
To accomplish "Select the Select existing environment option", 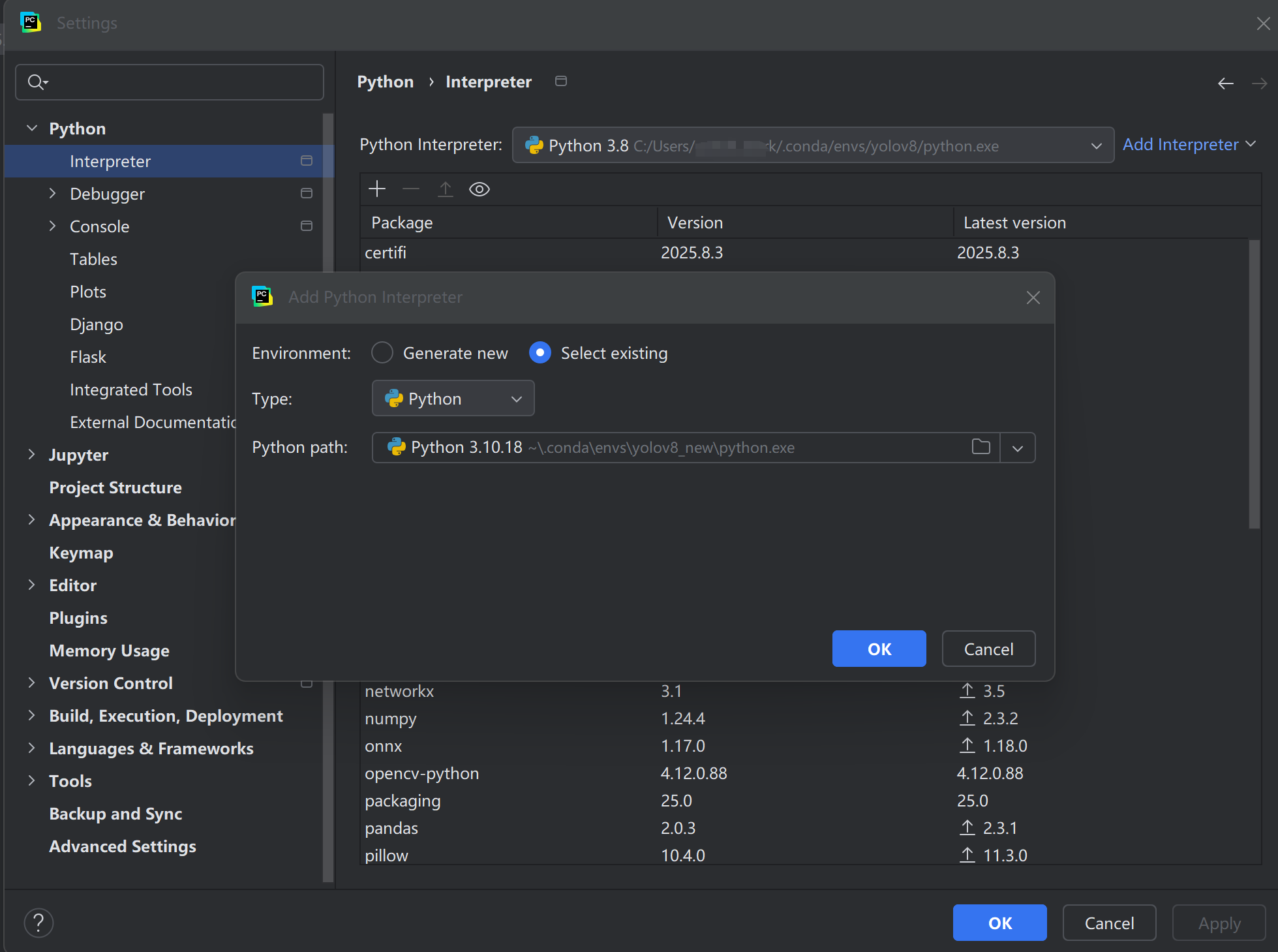I will pos(540,352).
